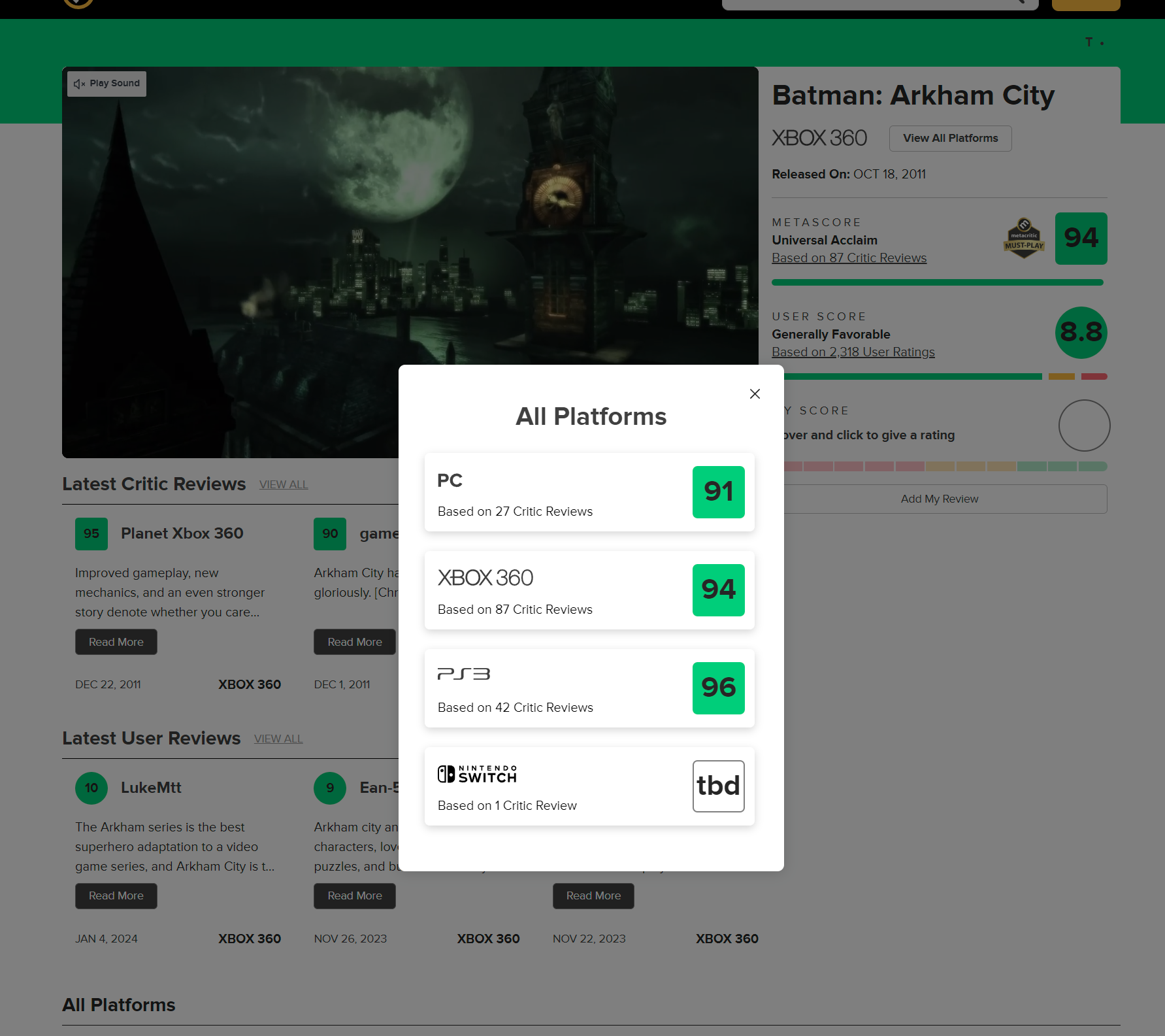This screenshot has height=1036, width=1165.
Task: Click LukeMtt's 10 user score badge
Action: (91, 788)
